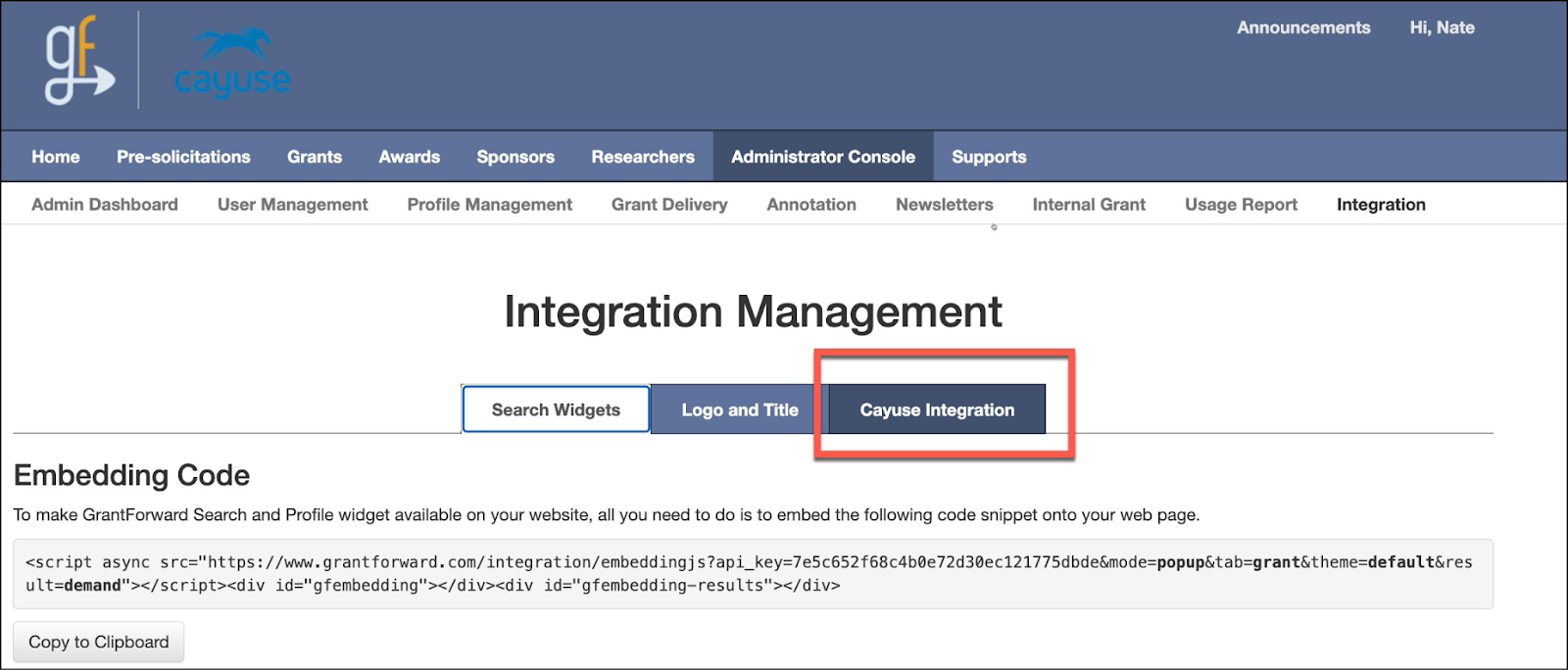Click the Embedding Code heading
The image size is (1568, 670).
click(x=131, y=476)
